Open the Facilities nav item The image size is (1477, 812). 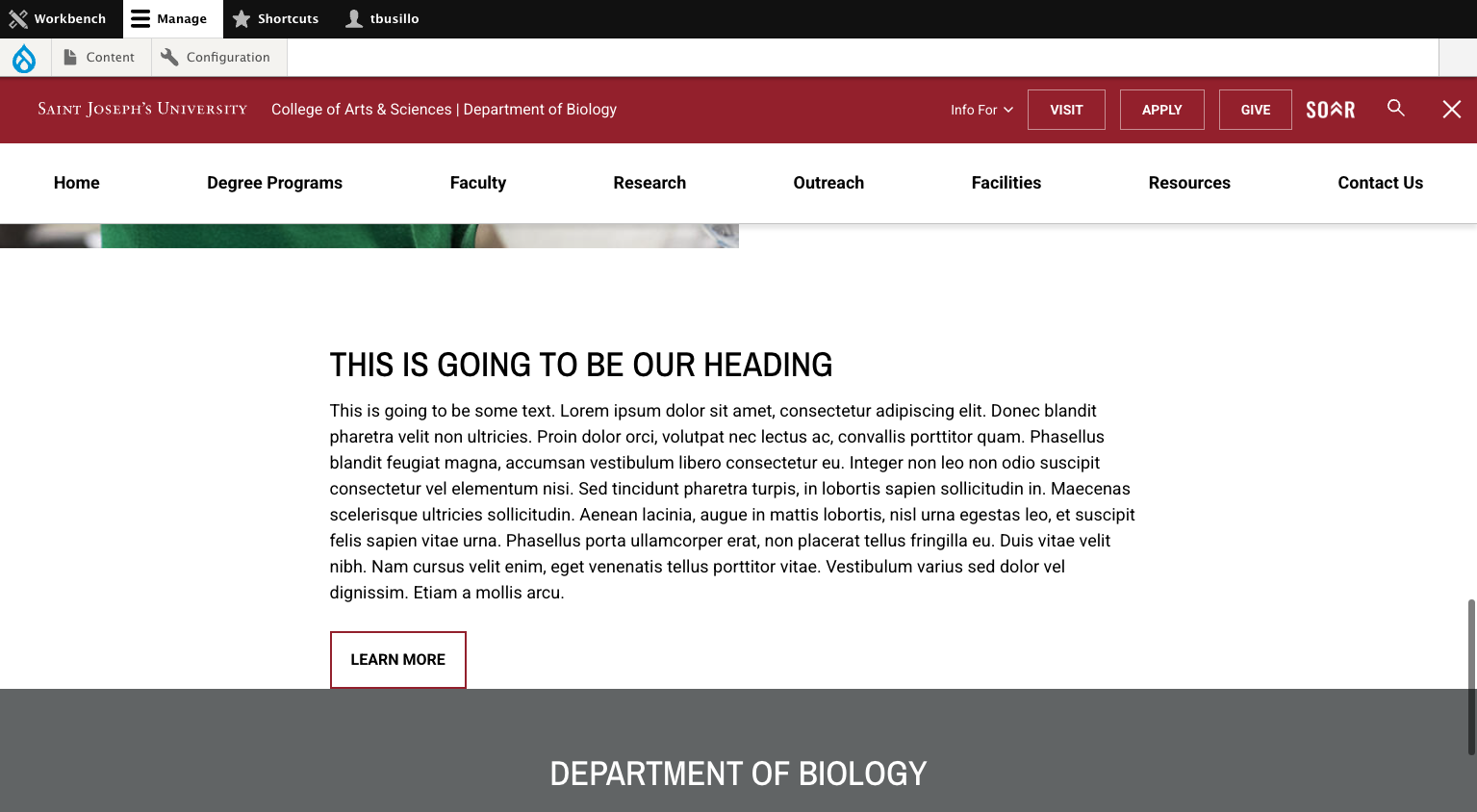tap(1006, 183)
